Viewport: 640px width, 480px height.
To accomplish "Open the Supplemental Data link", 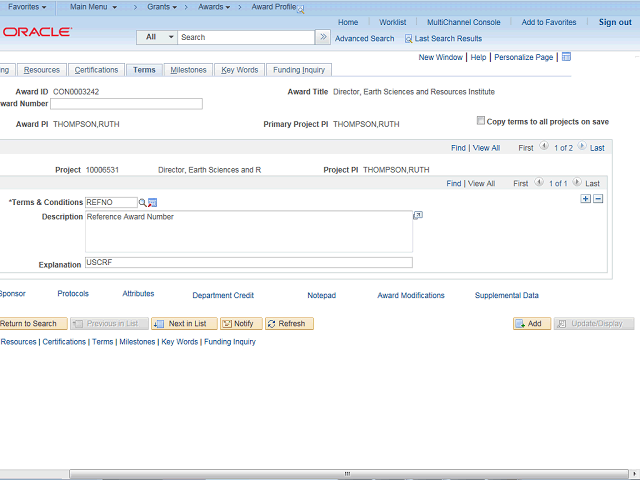I will [x=507, y=296].
